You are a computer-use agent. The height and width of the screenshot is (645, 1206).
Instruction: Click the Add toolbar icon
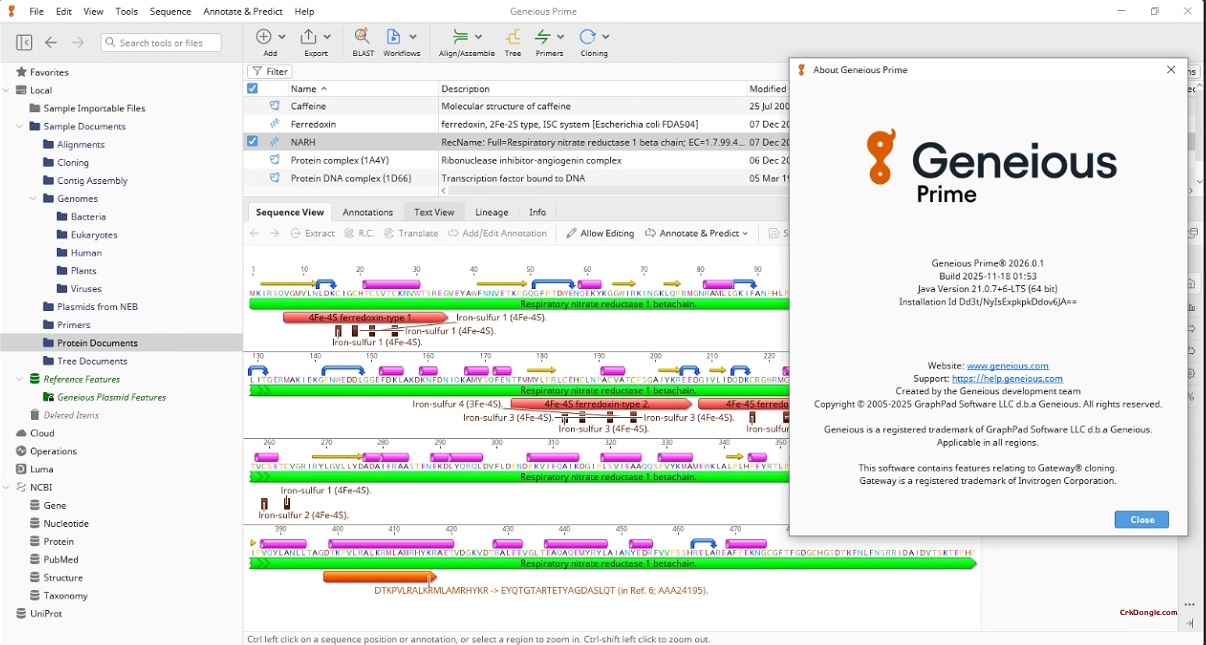265,37
